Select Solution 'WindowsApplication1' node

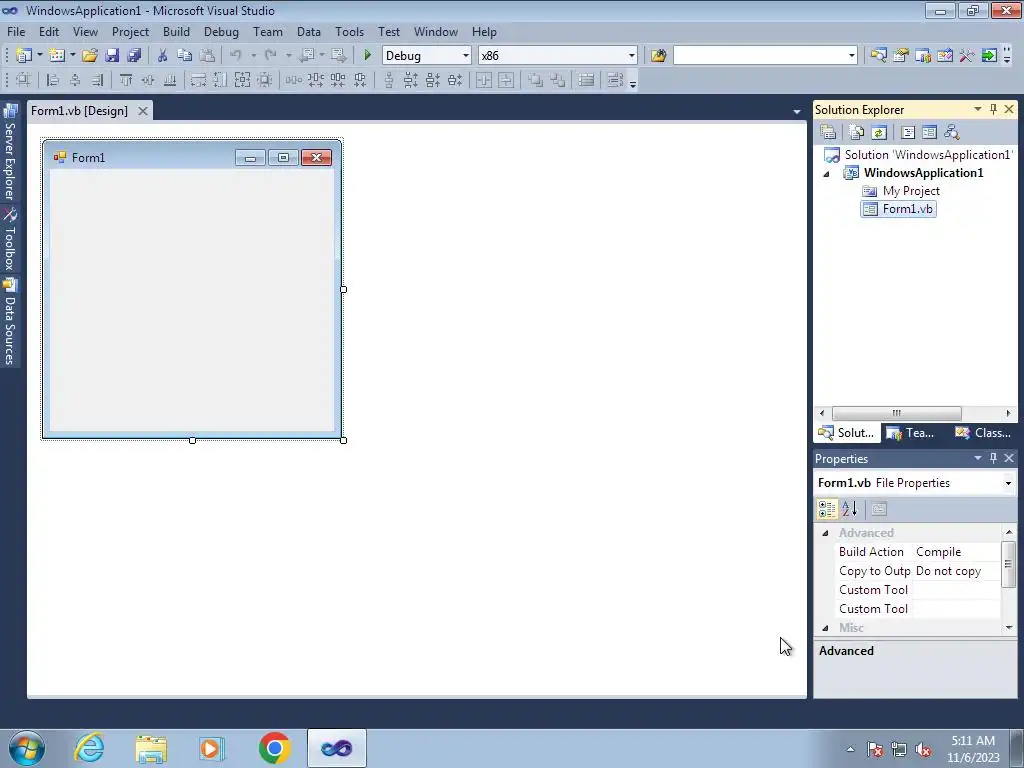tap(918, 155)
